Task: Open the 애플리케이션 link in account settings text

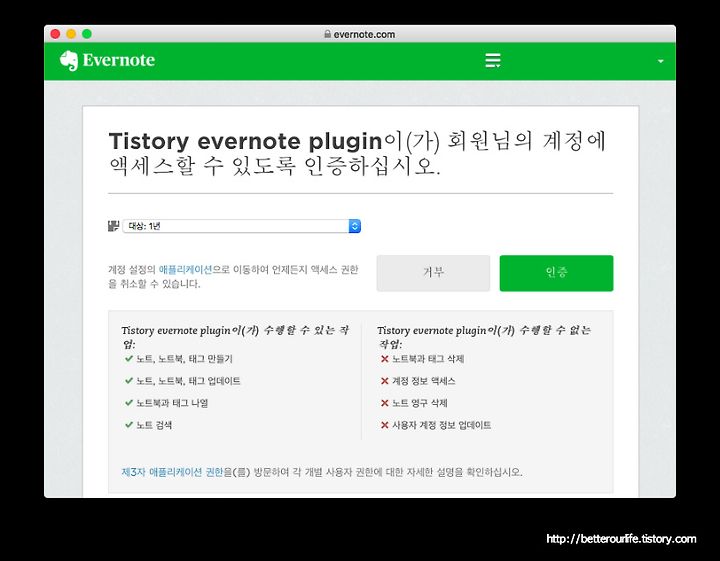Action: tap(185, 269)
